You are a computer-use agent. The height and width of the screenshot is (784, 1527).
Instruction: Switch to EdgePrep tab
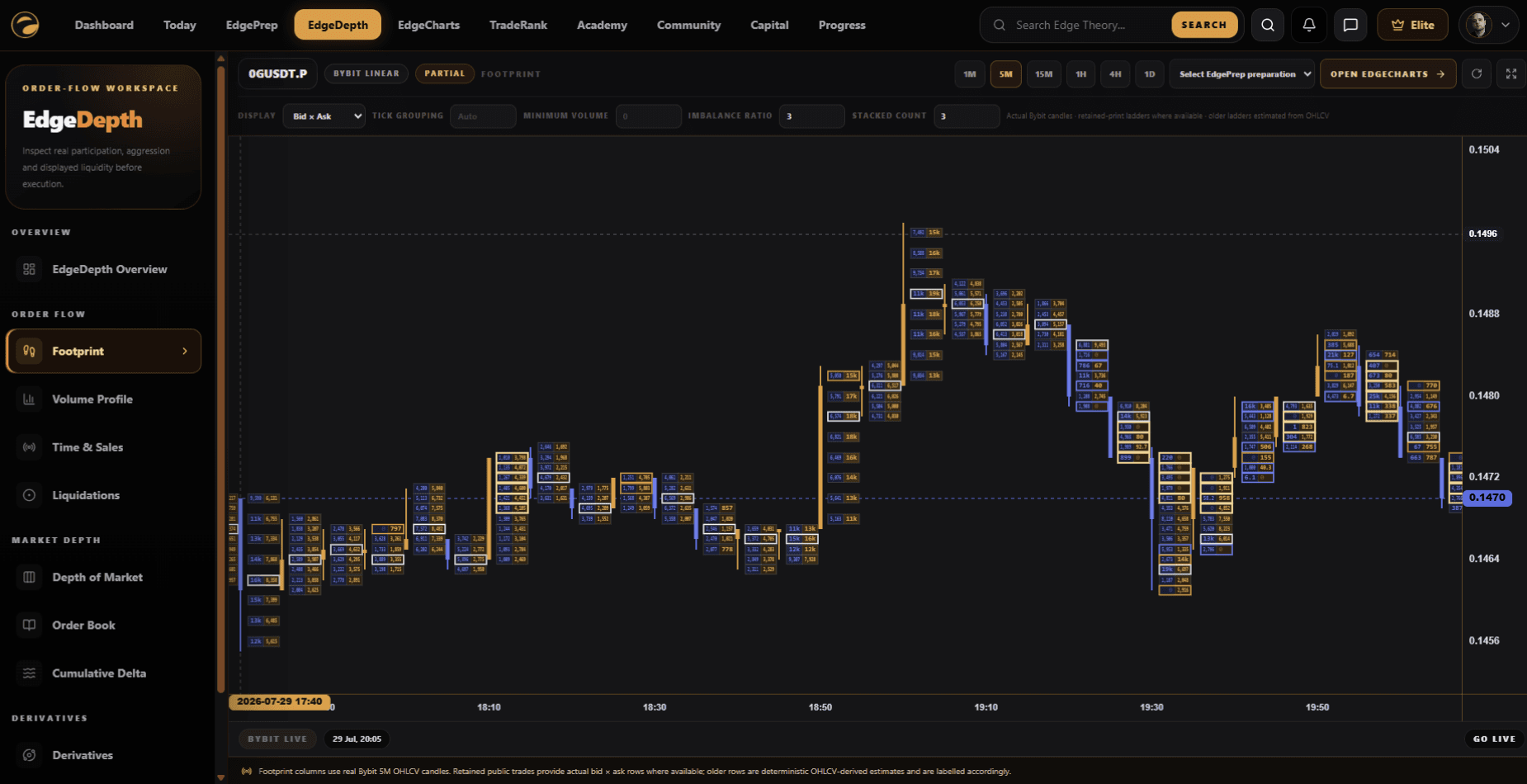point(252,25)
